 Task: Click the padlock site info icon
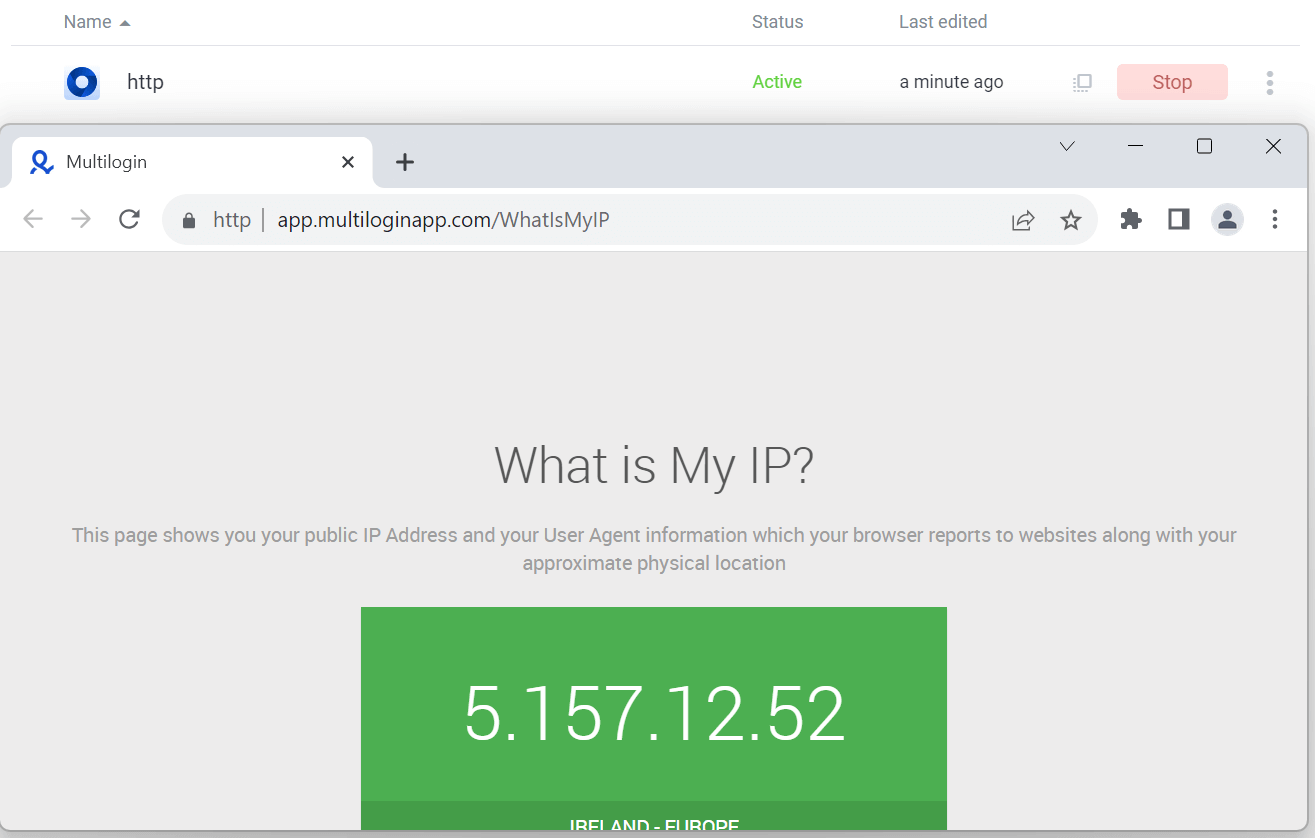coord(188,220)
